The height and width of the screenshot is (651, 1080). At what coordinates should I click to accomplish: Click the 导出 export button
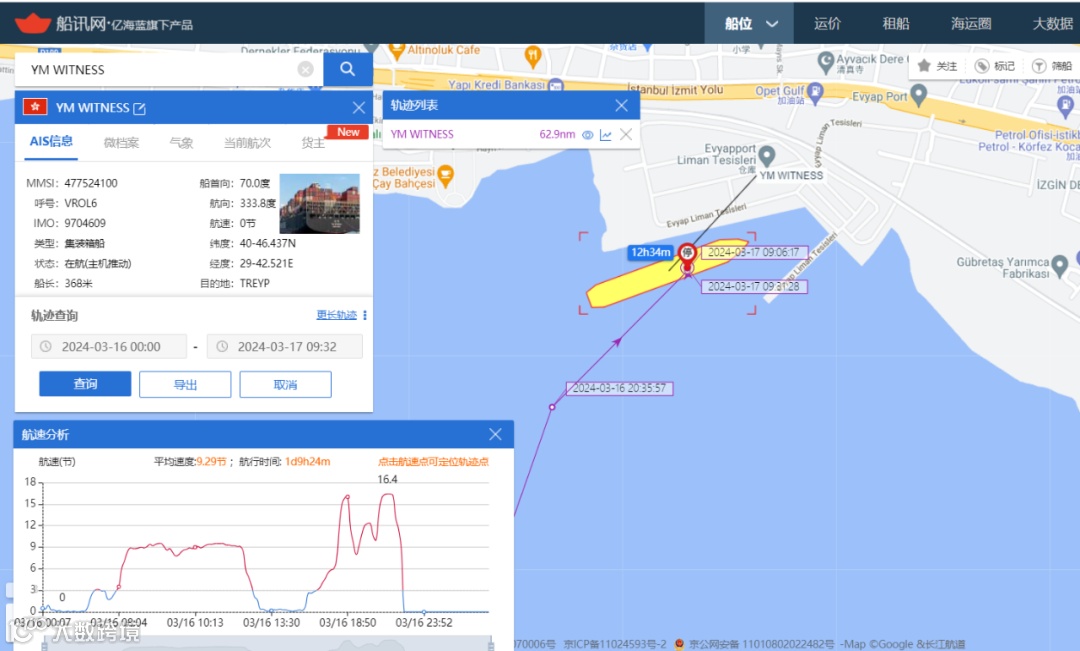[x=185, y=384]
